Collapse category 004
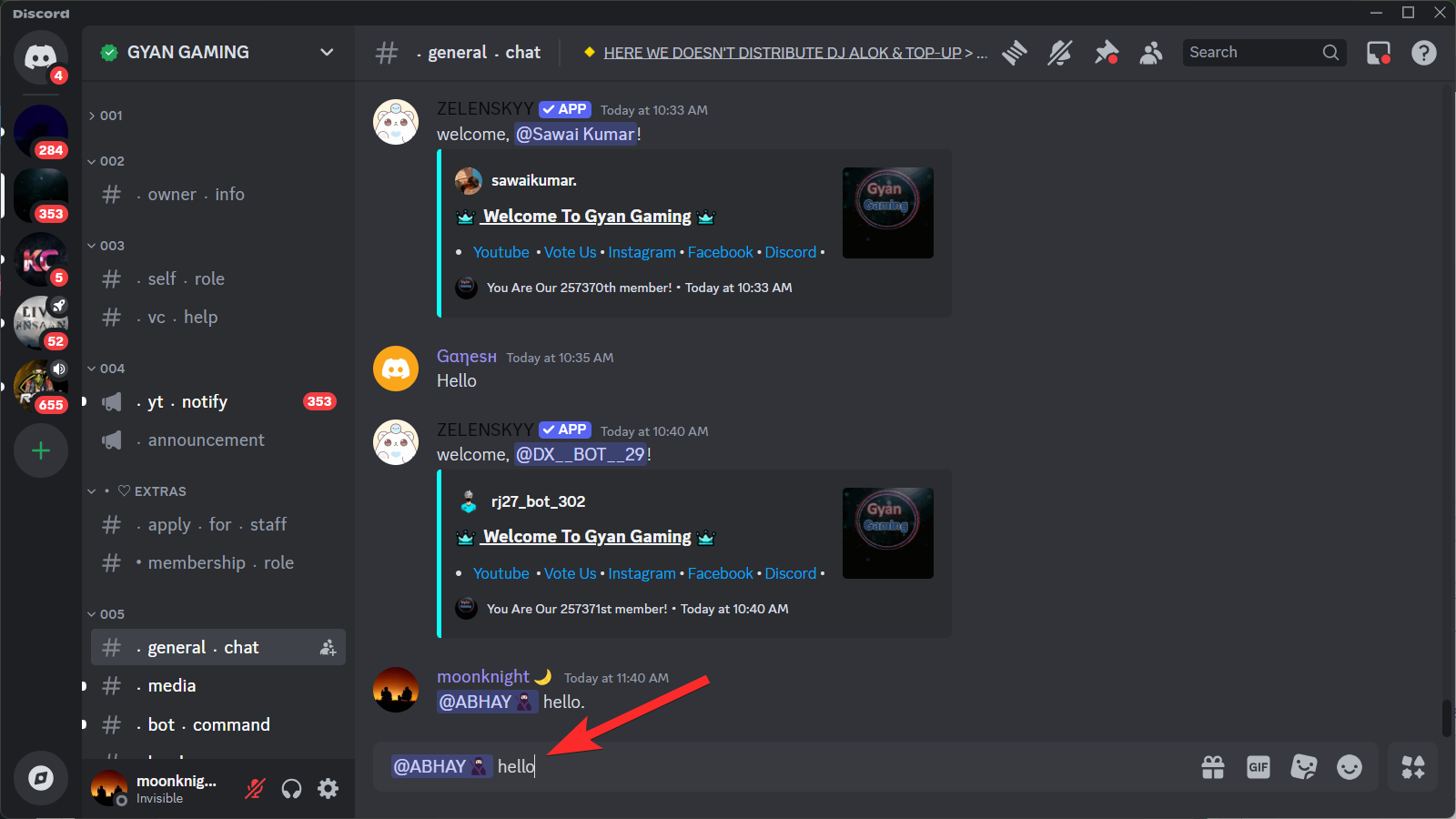 [x=106, y=369]
